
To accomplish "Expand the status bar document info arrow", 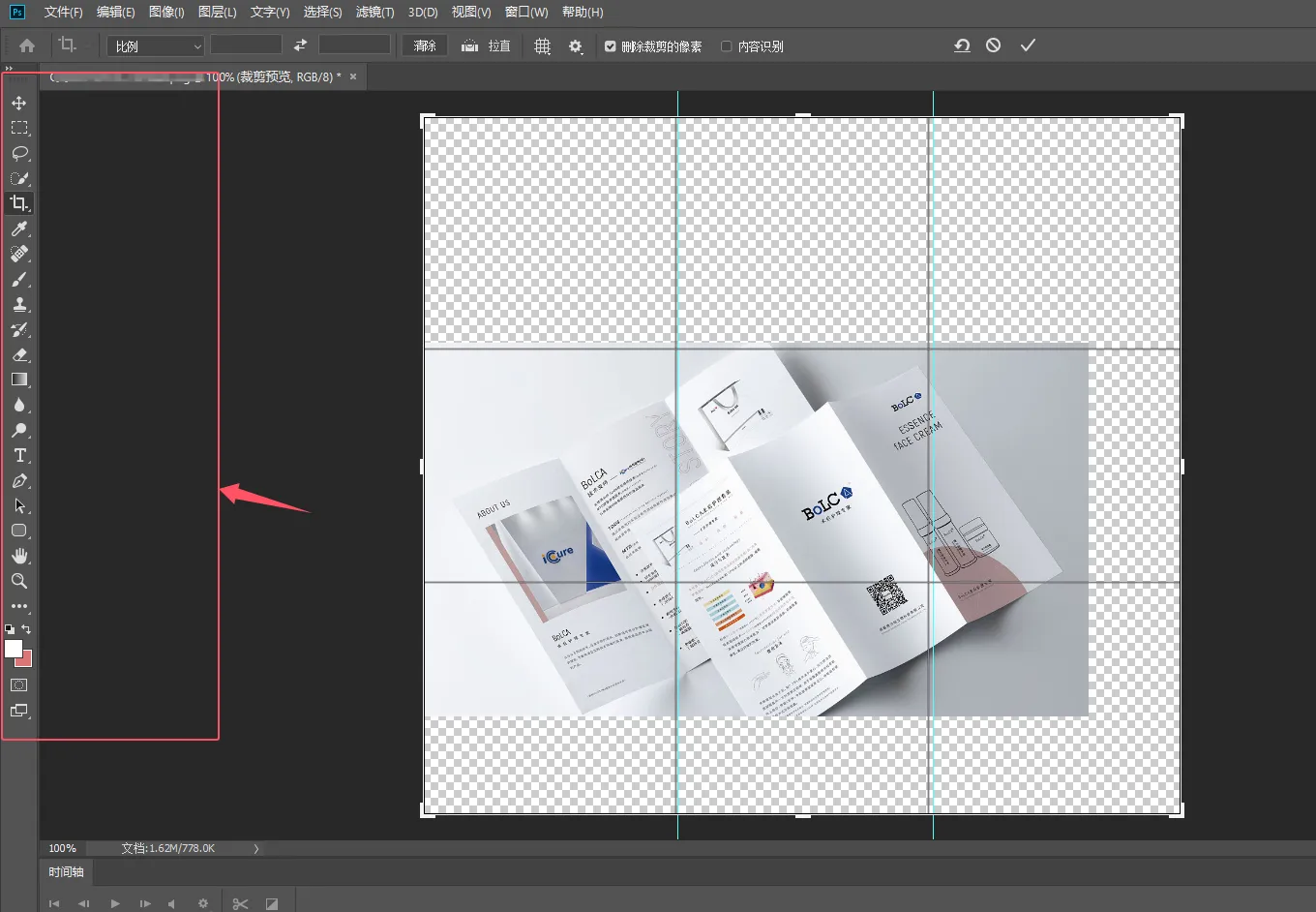I will click(x=256, y=848).
